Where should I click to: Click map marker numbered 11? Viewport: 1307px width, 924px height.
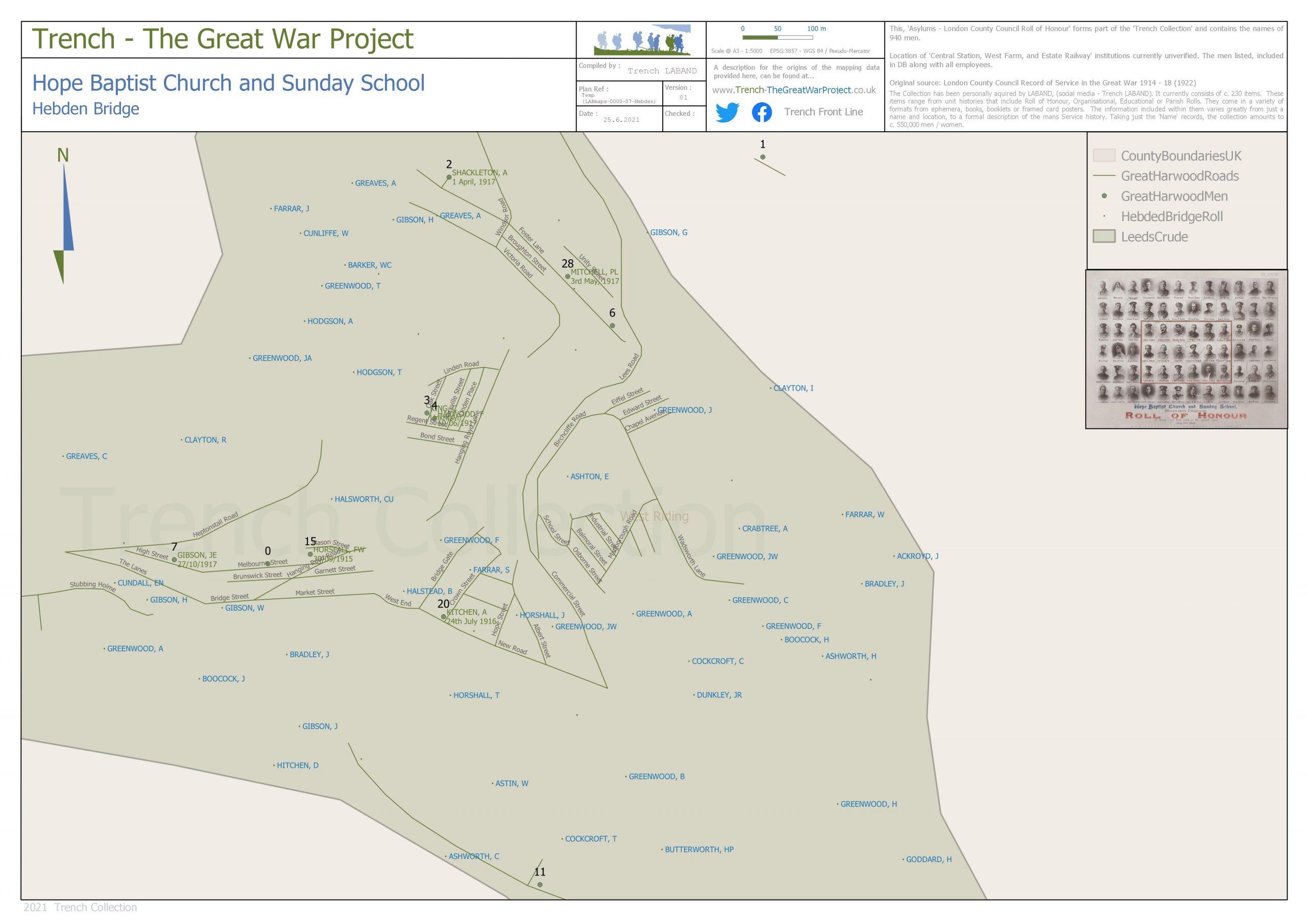click(x=540, y=885)
